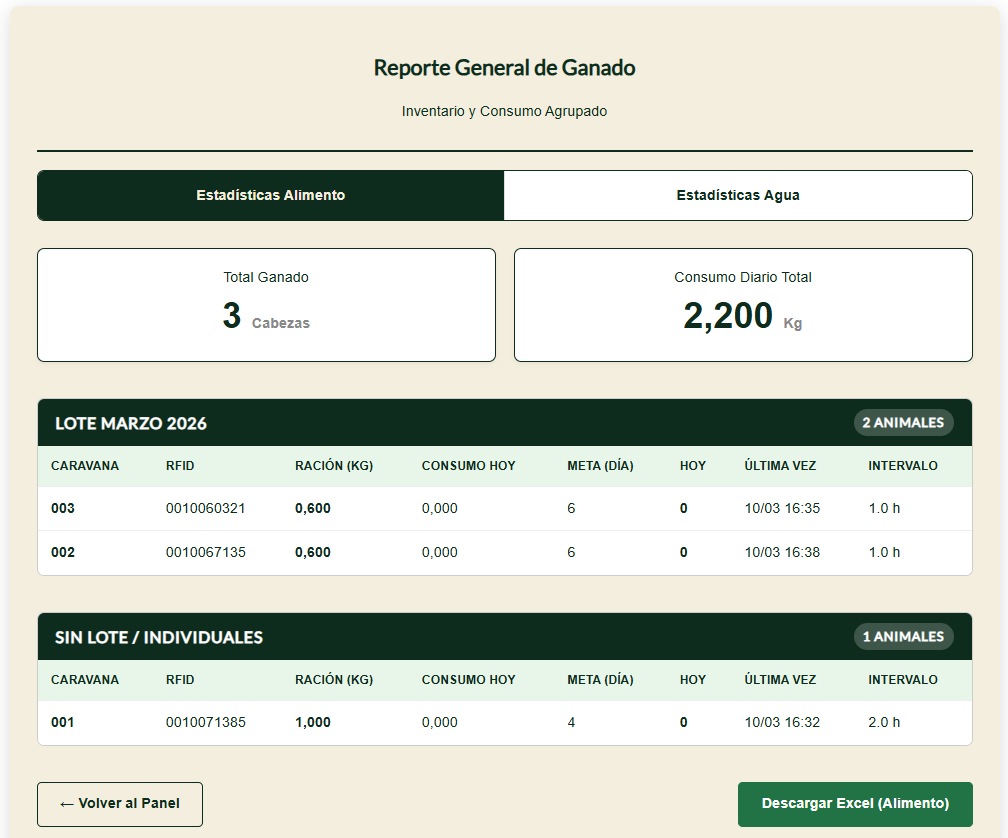Click the 1 ANIMALES badge
This screenshot has height=838, width=1008.
(903, 637)
